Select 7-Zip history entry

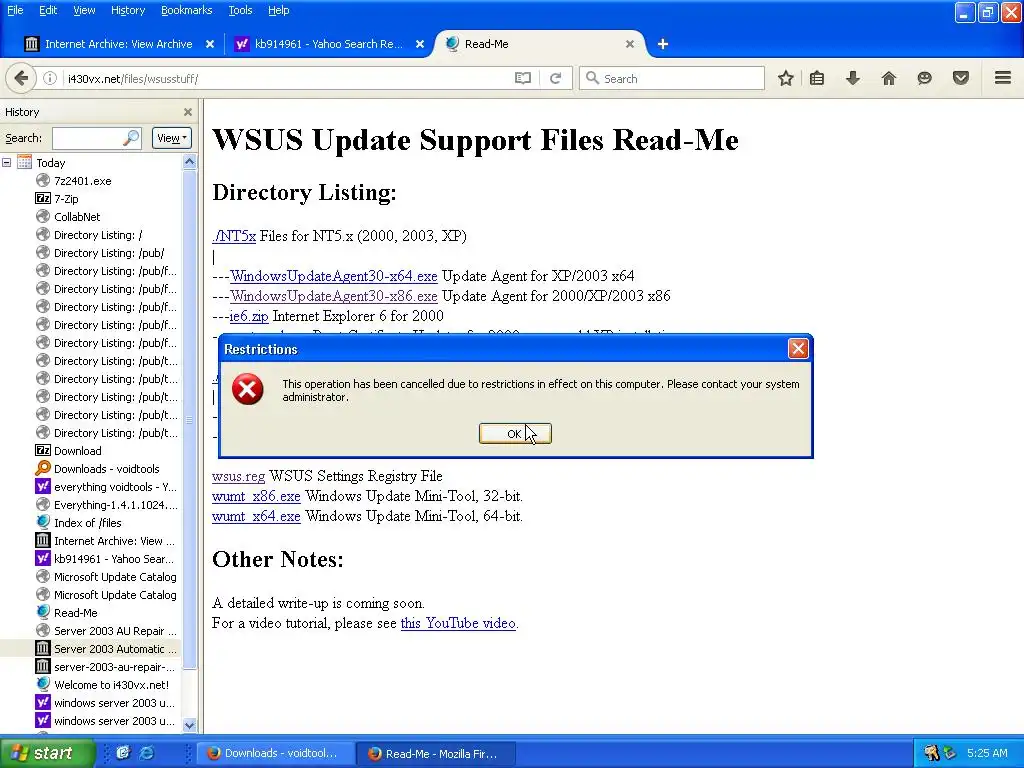[x=67, y=199]
